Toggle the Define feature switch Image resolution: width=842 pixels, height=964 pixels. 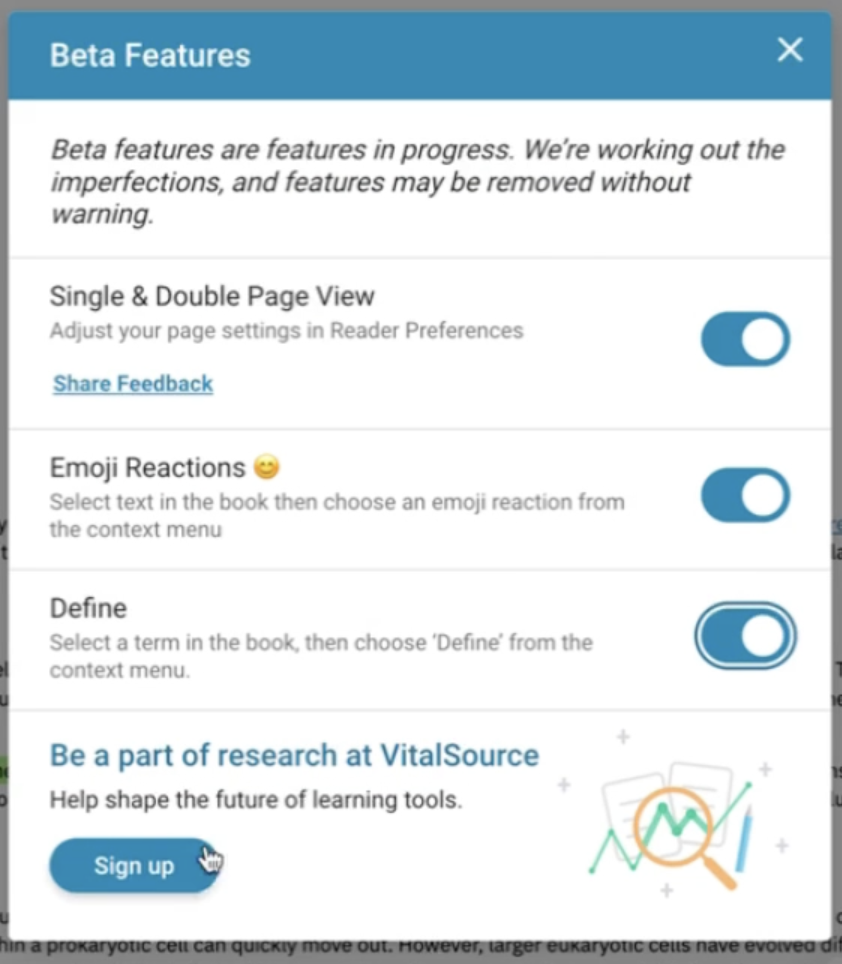(746, 636)
